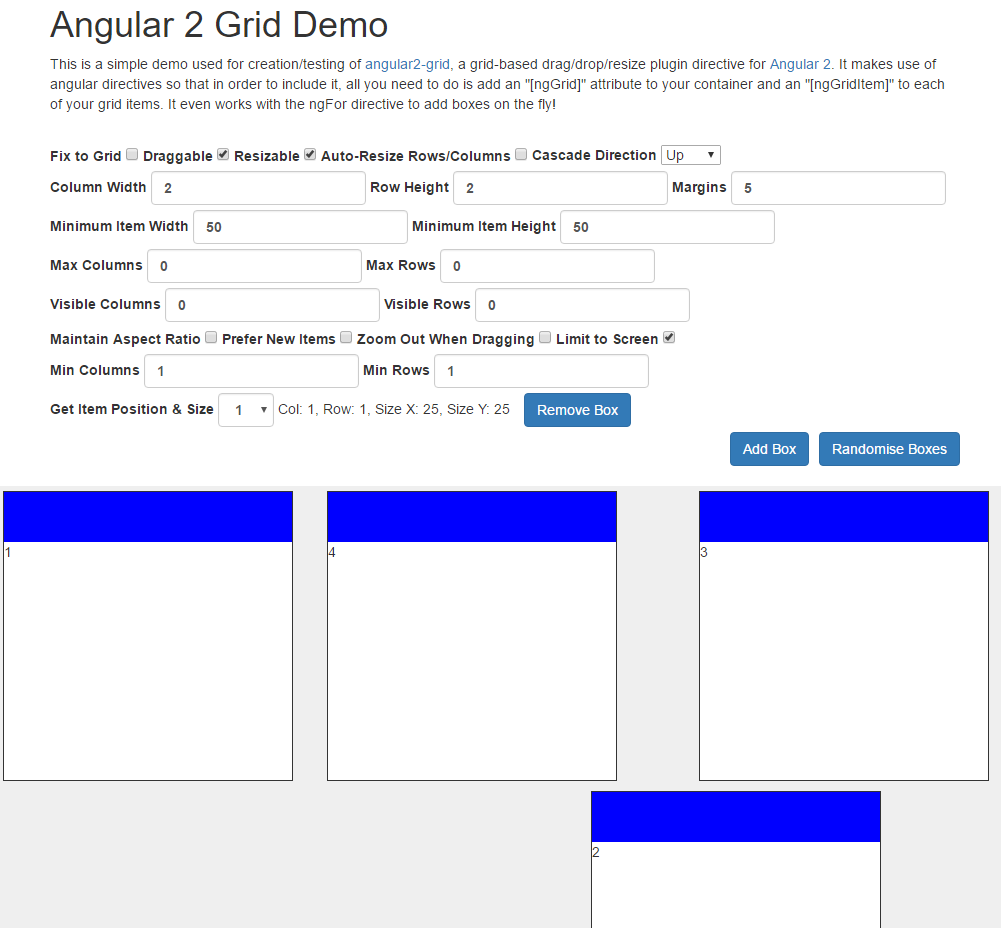The height and width of the screenshot is (928, 1001).
Task: Select the blue handle of box 4
Action: 472,517
